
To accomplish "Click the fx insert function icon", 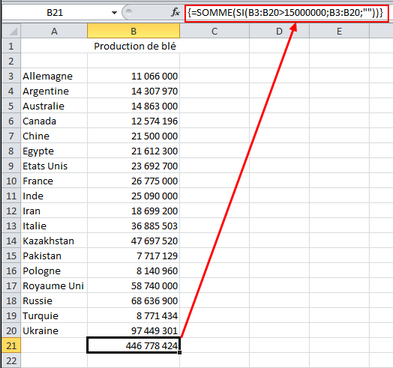I will [x=176, y=13].
